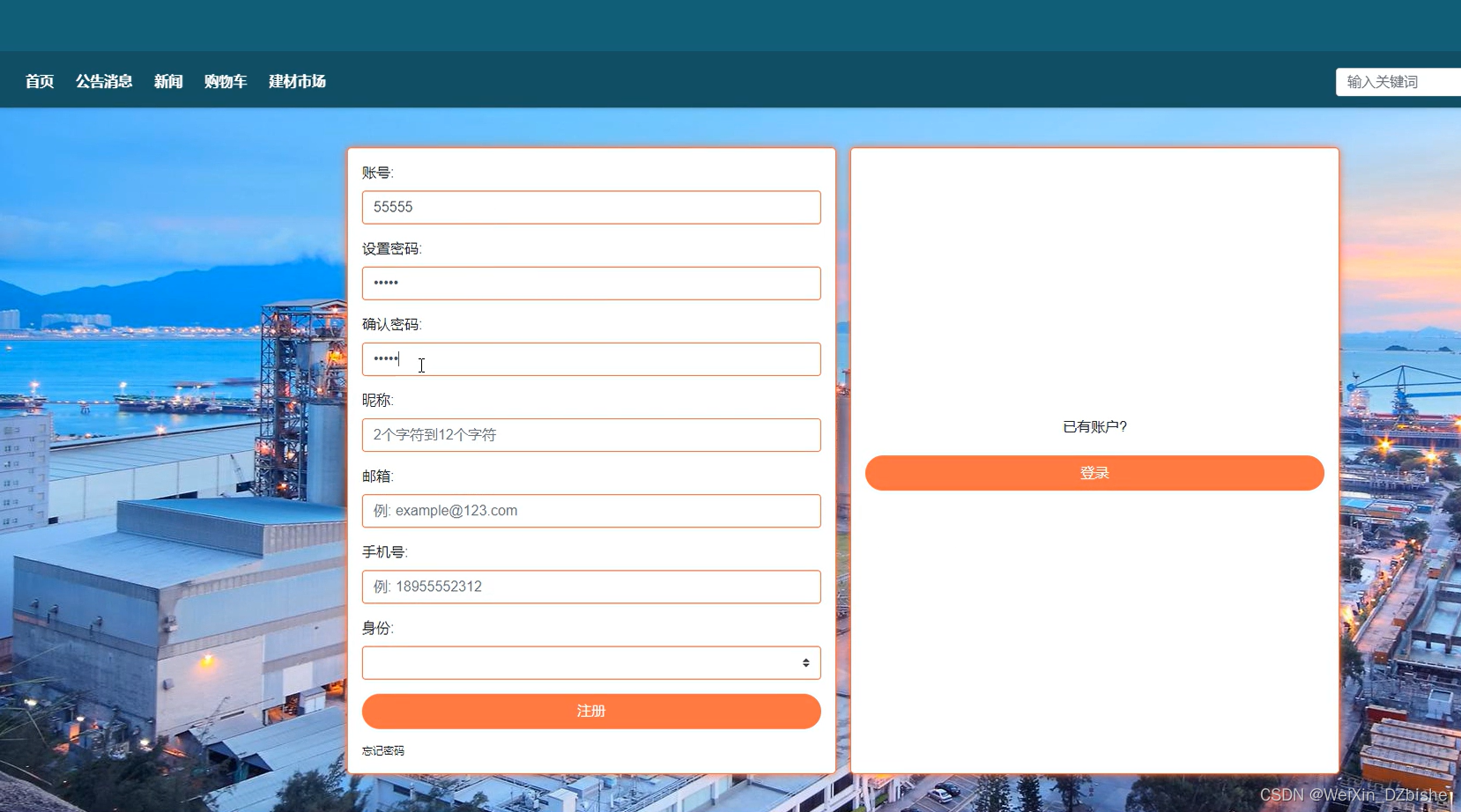
Task: Open the 购物车 page
Action: click(226, 81)
